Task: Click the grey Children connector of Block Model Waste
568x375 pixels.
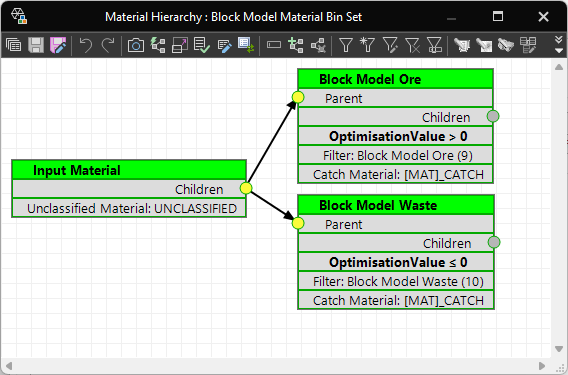Action: pyautogui.click(x=494, y=242)
